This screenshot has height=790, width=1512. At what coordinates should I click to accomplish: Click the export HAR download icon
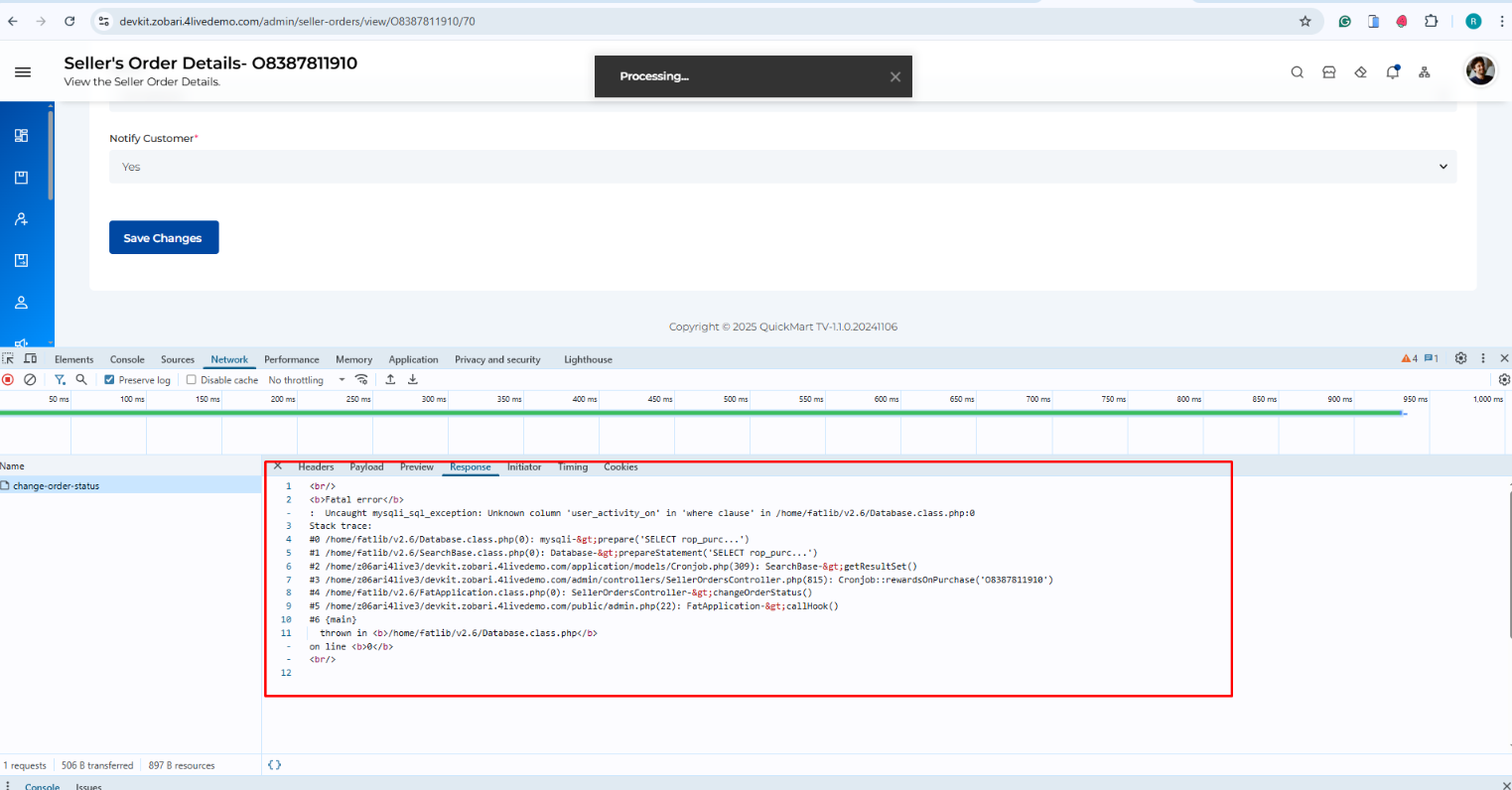pos(413,380)
